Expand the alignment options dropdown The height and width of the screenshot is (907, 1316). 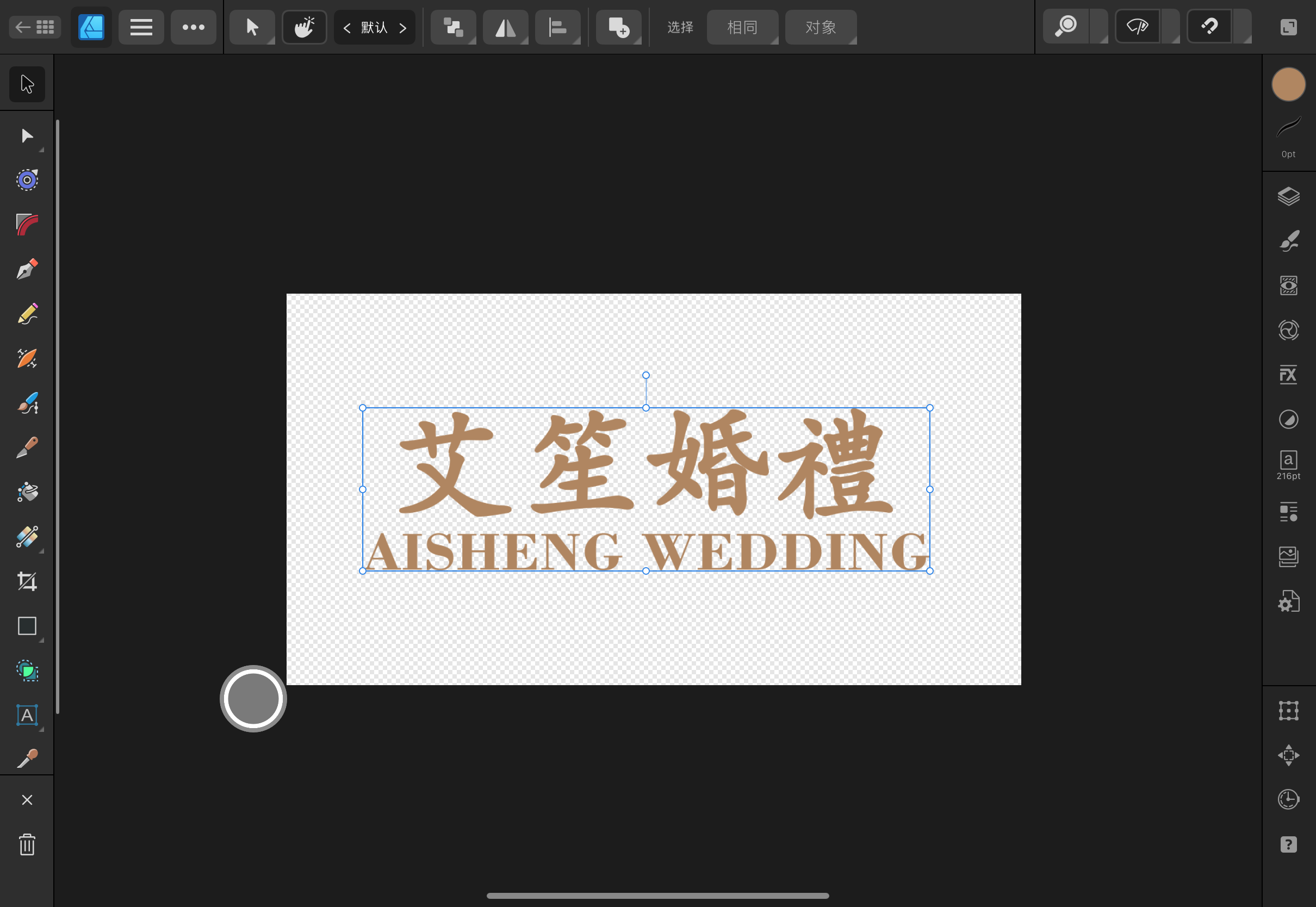point(557,27)
